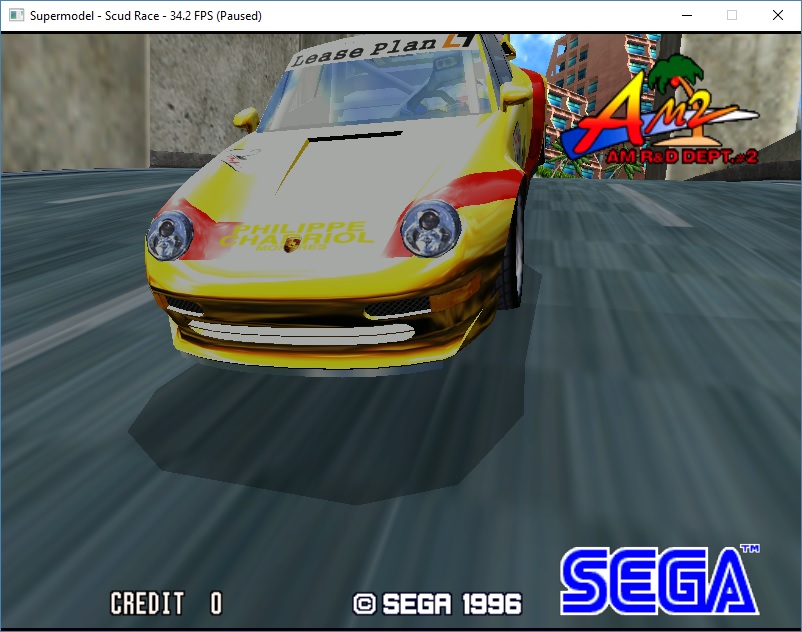Click the 'CREDIT 0' counter text
The image size is (802, 632).
(166, 603)
